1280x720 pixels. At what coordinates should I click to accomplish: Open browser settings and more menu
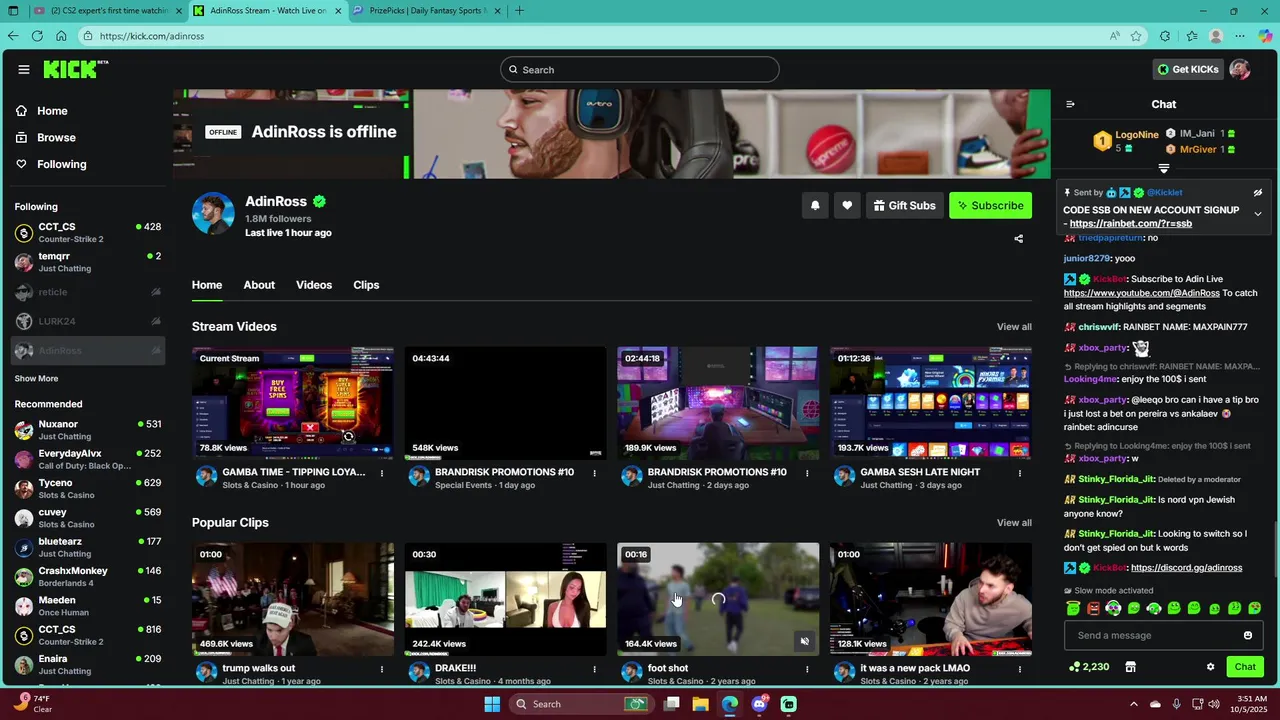pyautogui.click(x=1240, y=36)
